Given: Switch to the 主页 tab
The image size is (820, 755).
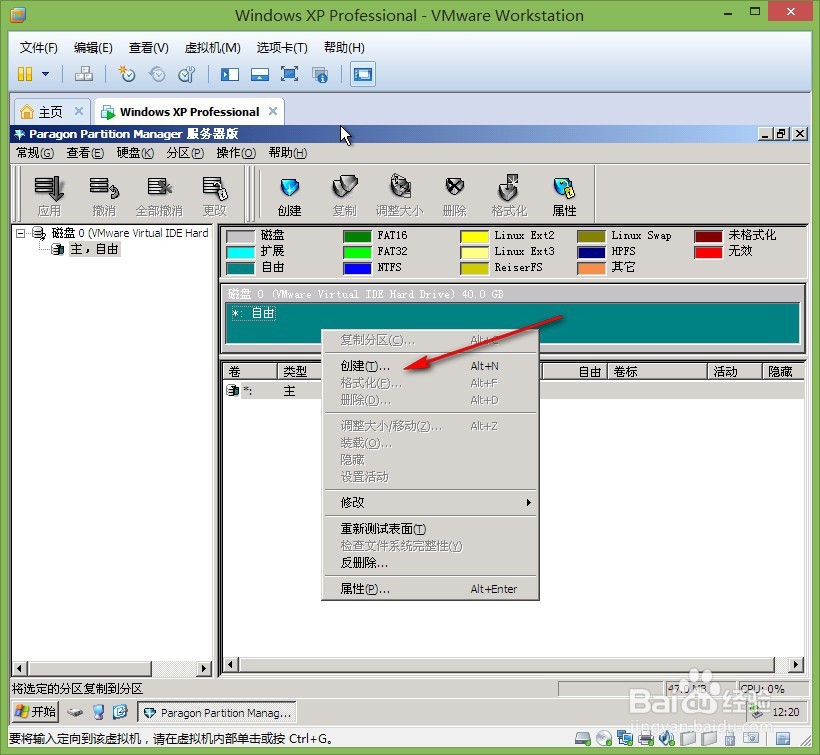Looking at the screenshot, I should tap(50, 112).
